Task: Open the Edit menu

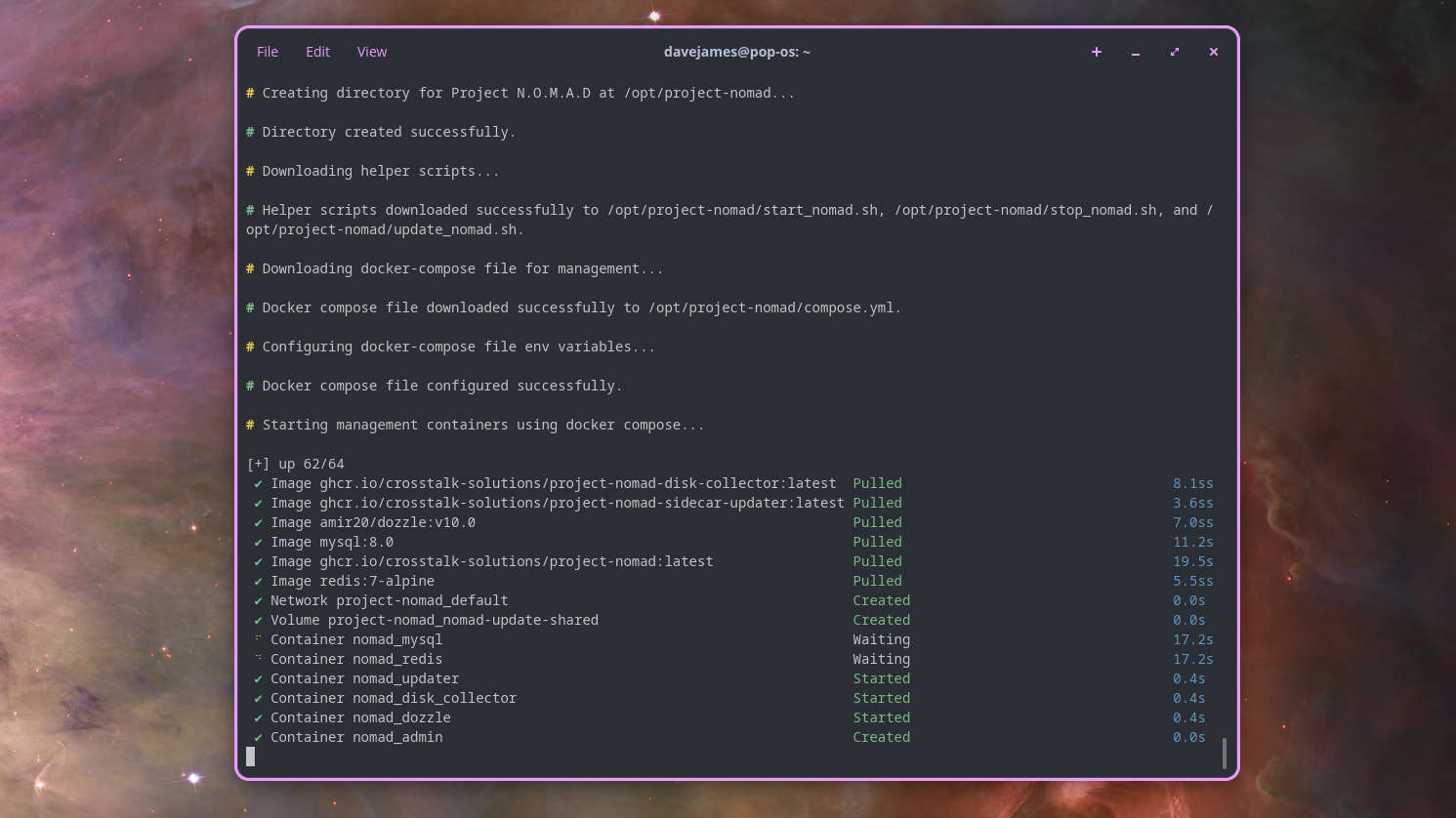Action: pyautogui.click(x=317, y=52)
